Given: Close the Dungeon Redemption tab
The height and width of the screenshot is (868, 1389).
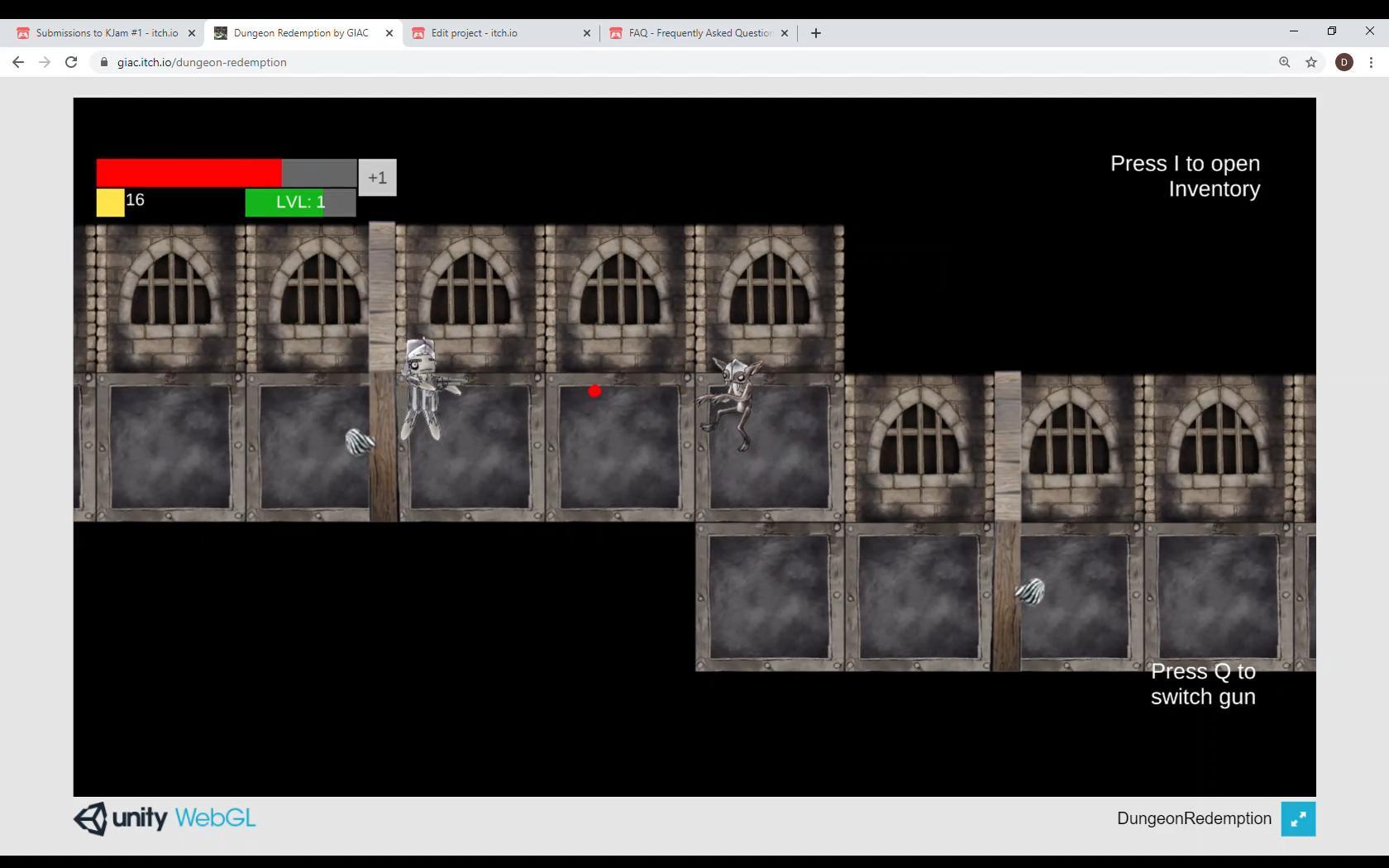Looking at the screenshot, I should (389, 33).
